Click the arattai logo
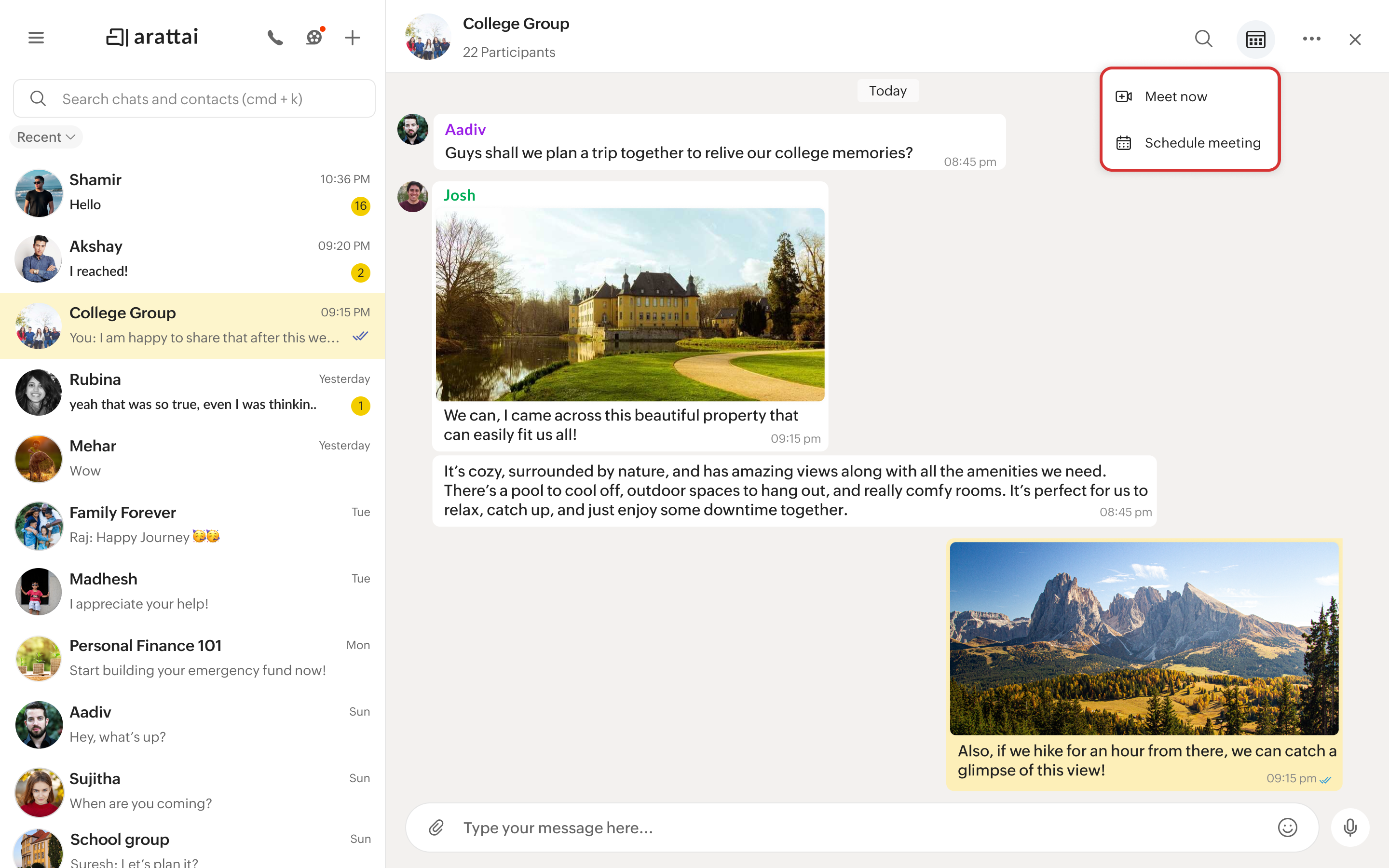Image resolution: width=1389 pixels, height=868 pixels. click(152, 37)
